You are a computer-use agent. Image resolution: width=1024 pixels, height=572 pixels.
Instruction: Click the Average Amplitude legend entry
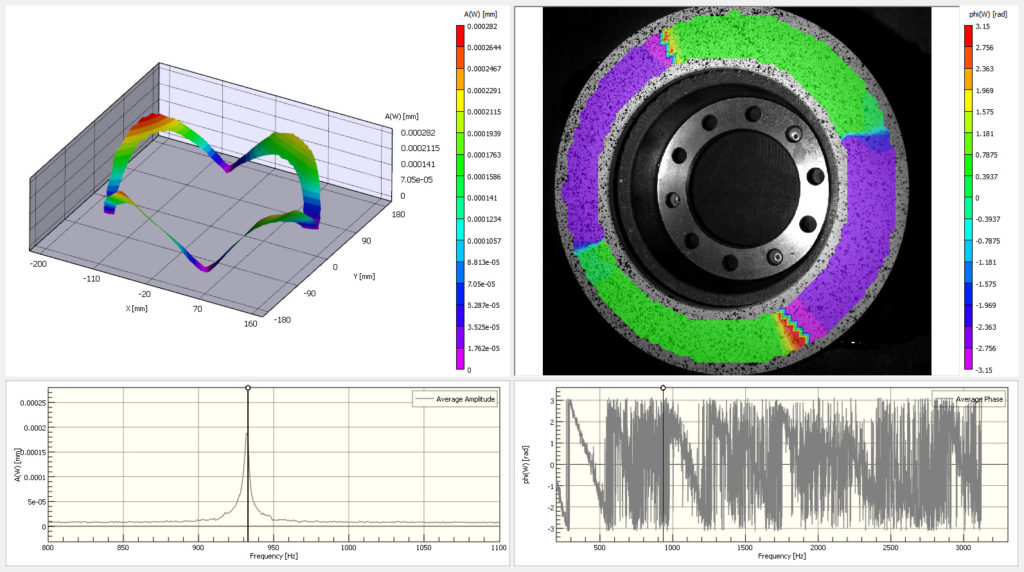pos(455,399)
